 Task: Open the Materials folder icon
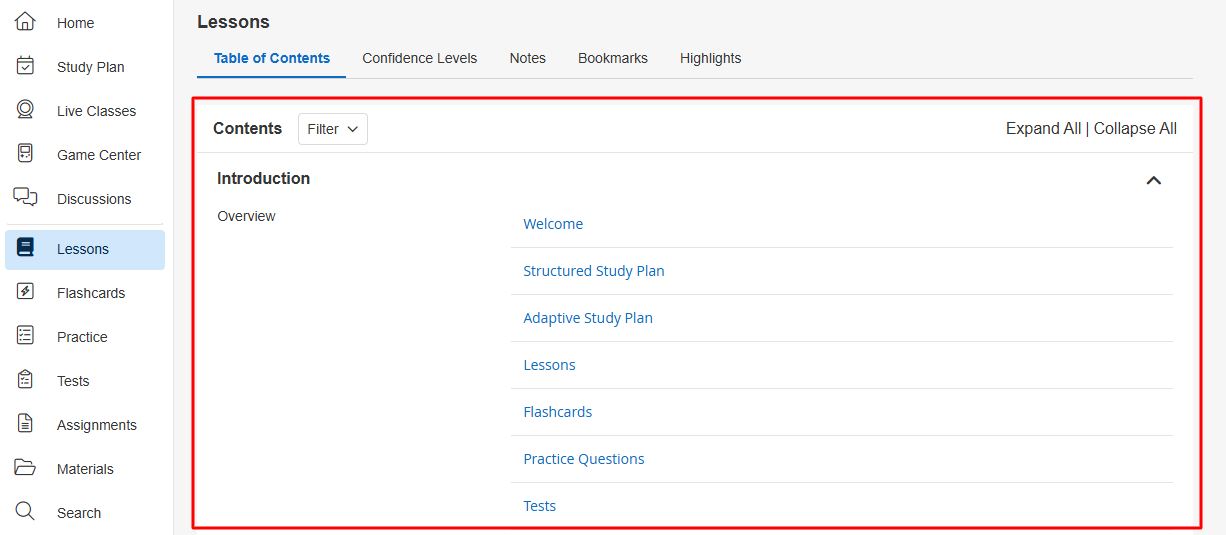[26, 468]
